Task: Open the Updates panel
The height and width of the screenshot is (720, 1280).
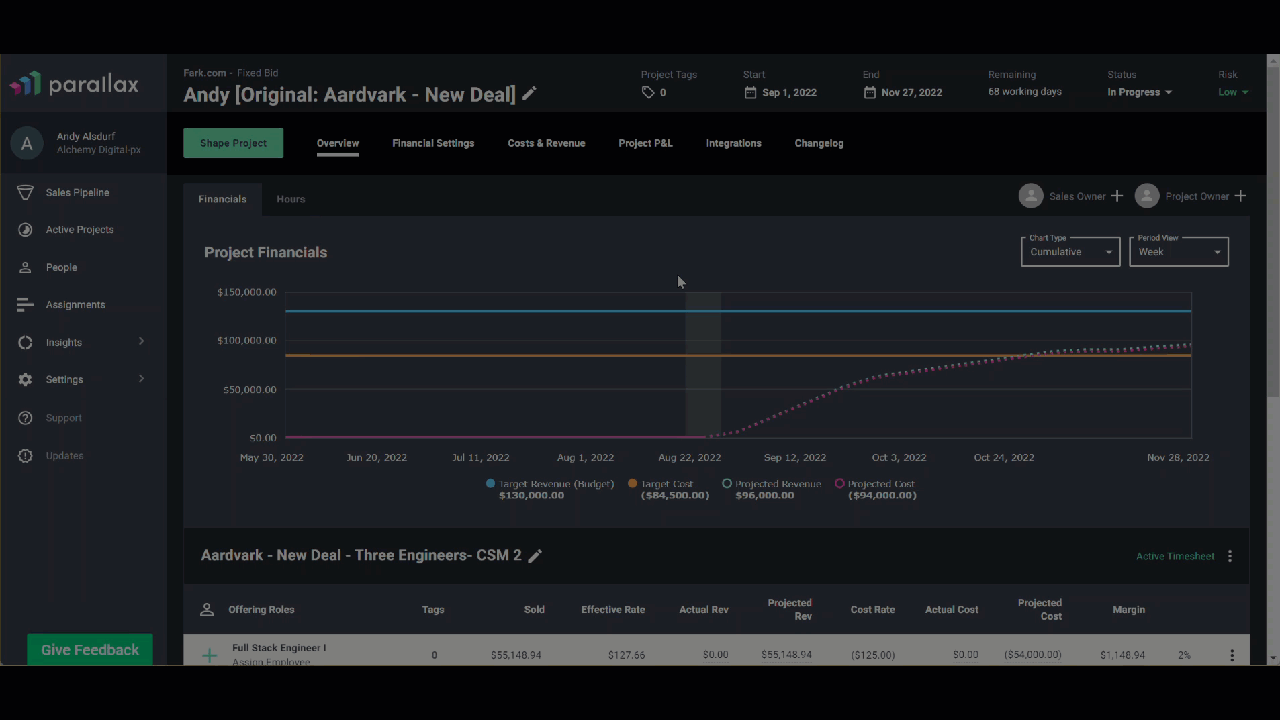Action: (x=25, y=455)
